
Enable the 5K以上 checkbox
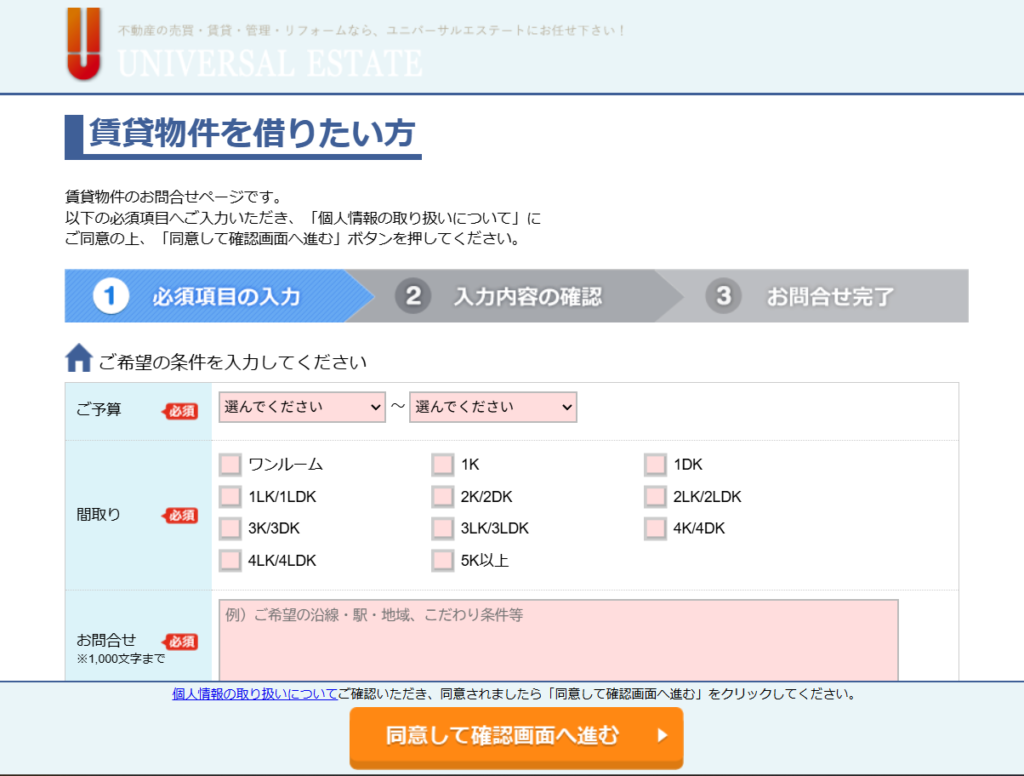tap(442, 560)
